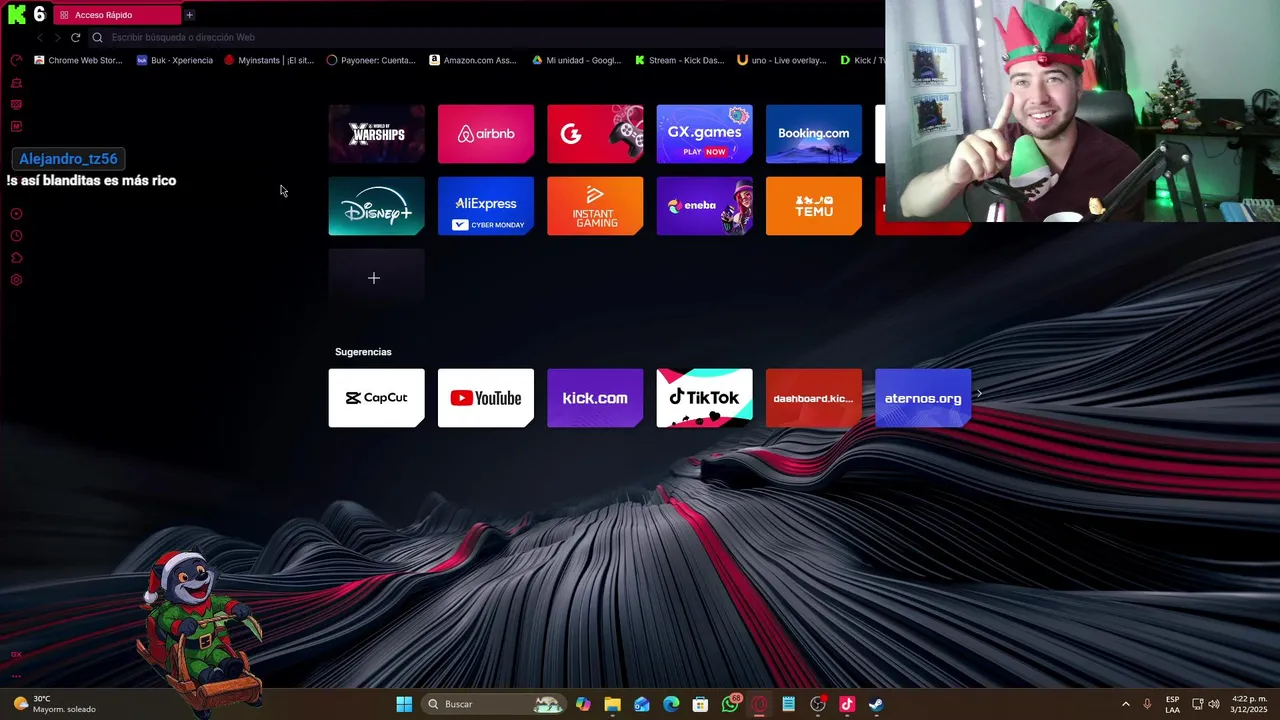Open Microsoft Edge from taskbar
Viewport: 1280px width, 720px height.
(x=671, y=704)
